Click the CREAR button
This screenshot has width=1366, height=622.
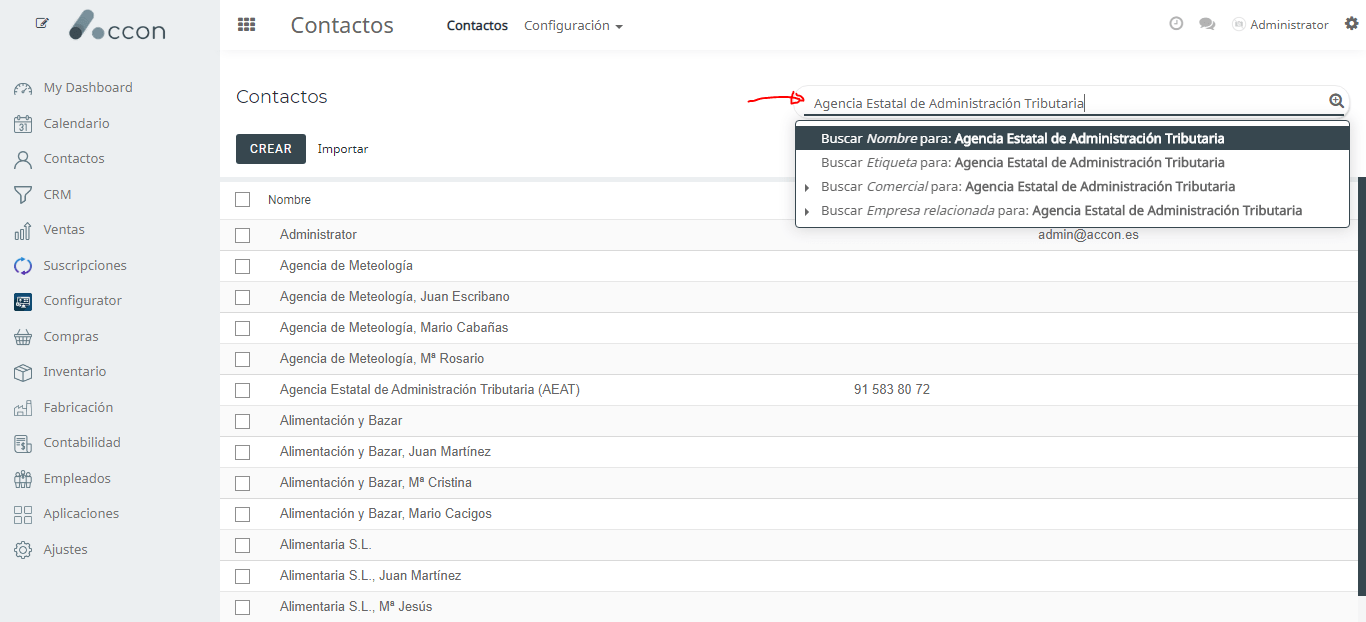tap(271, 149)
